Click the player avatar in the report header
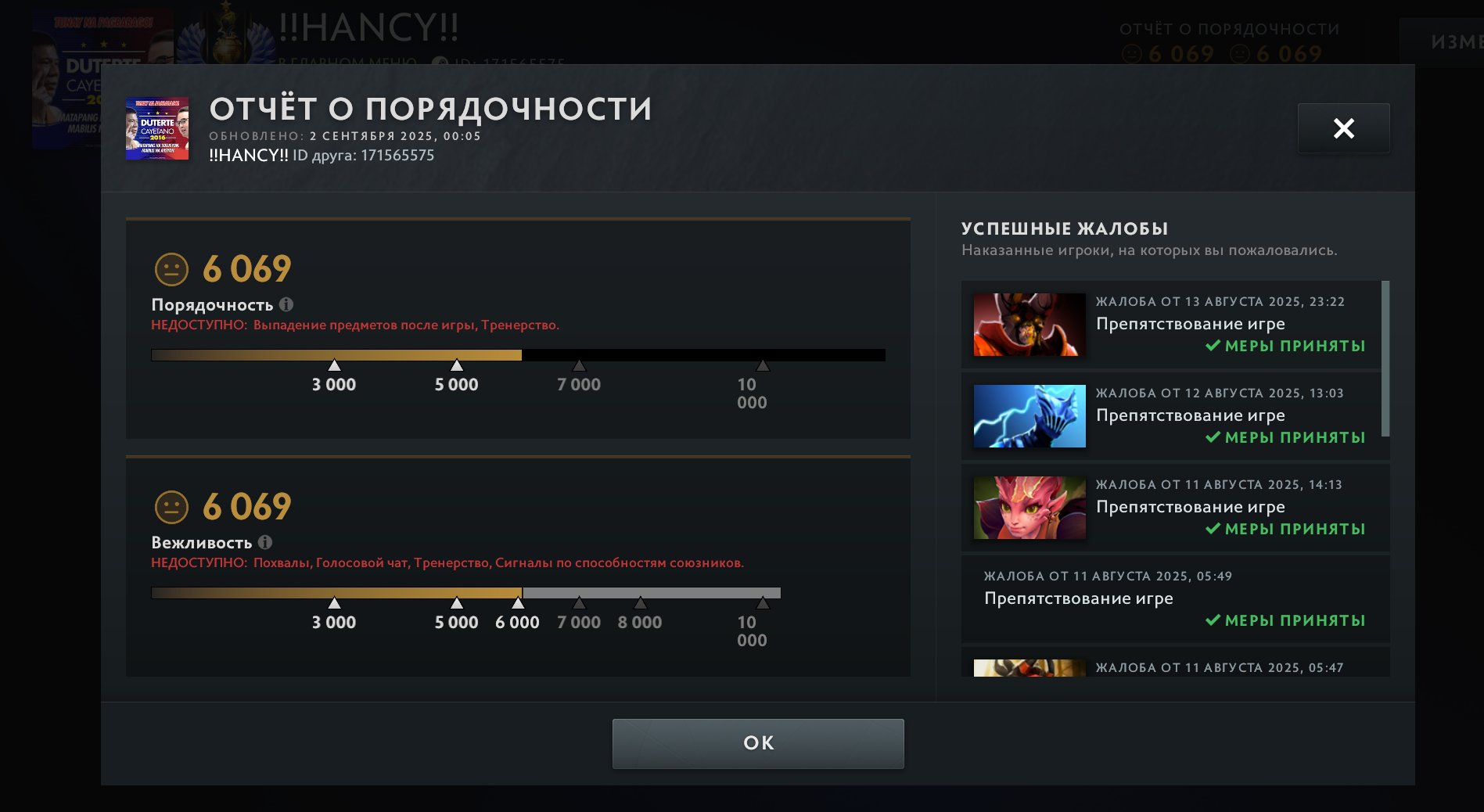Viewport: 1484px width, 812px height. pyautogui.click(x=157, y=128)
